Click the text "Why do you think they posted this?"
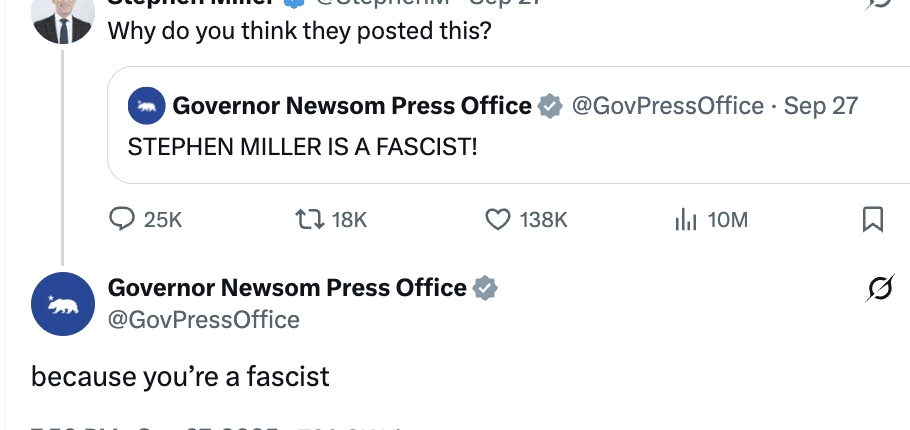The width and height of the screenshot is (910, 430). point(299,30)
